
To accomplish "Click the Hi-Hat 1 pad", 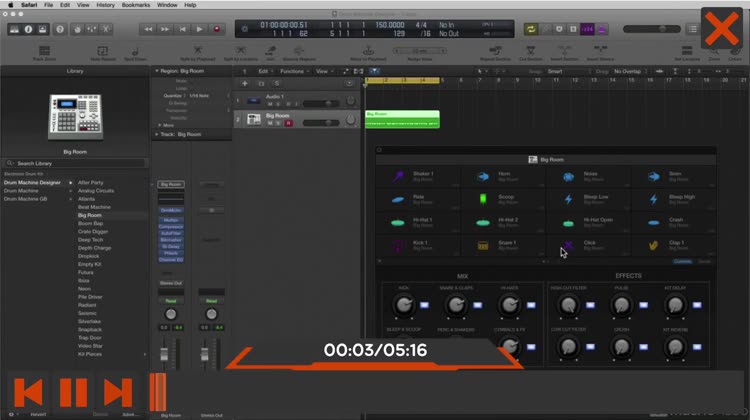I will coord(418,222).
